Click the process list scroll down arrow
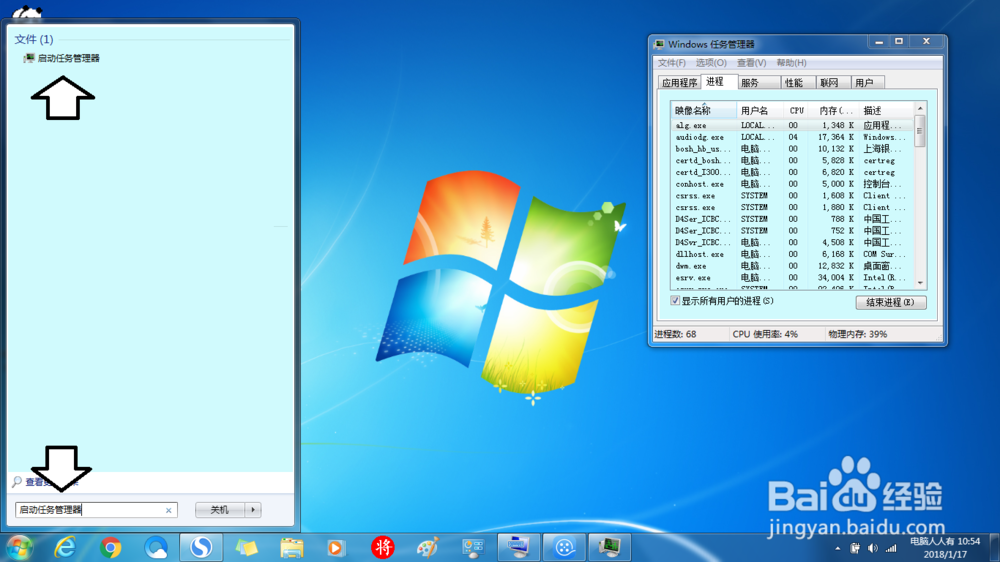Screen dimensions: 1000x562 pyautogui.click(x=920, y=283)
